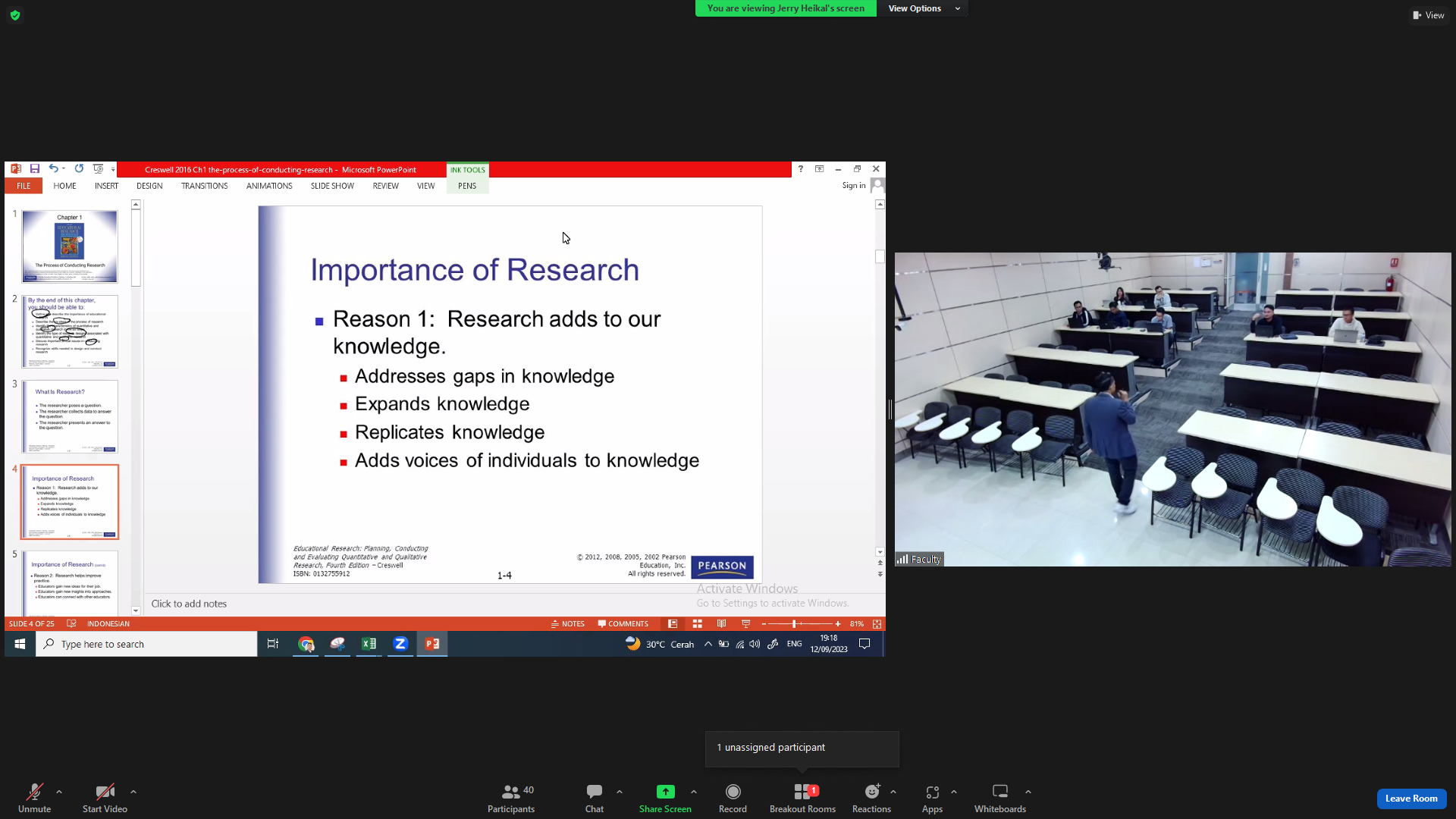
Task: Select SLIDE SHOW ribbon tab
Action: click(x=332, y=186)
